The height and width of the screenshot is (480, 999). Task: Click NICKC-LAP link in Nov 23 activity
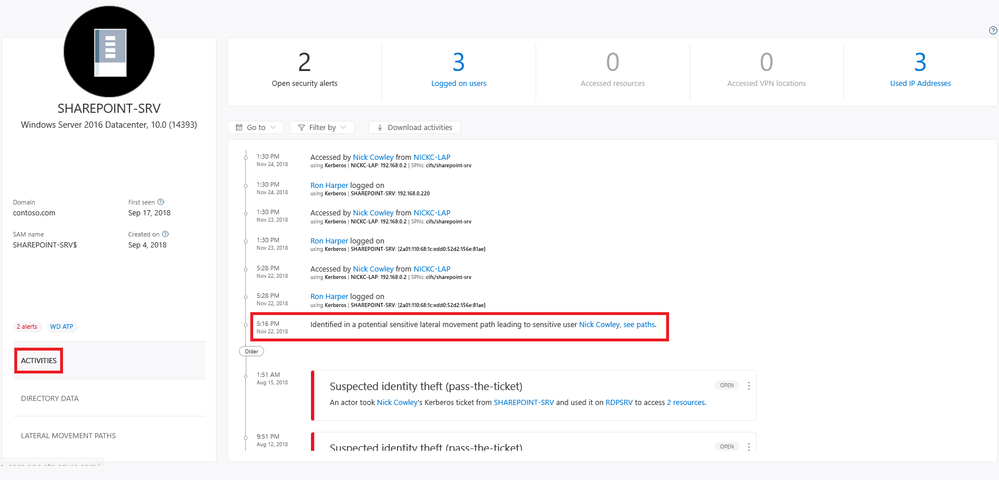coord(432,212)
